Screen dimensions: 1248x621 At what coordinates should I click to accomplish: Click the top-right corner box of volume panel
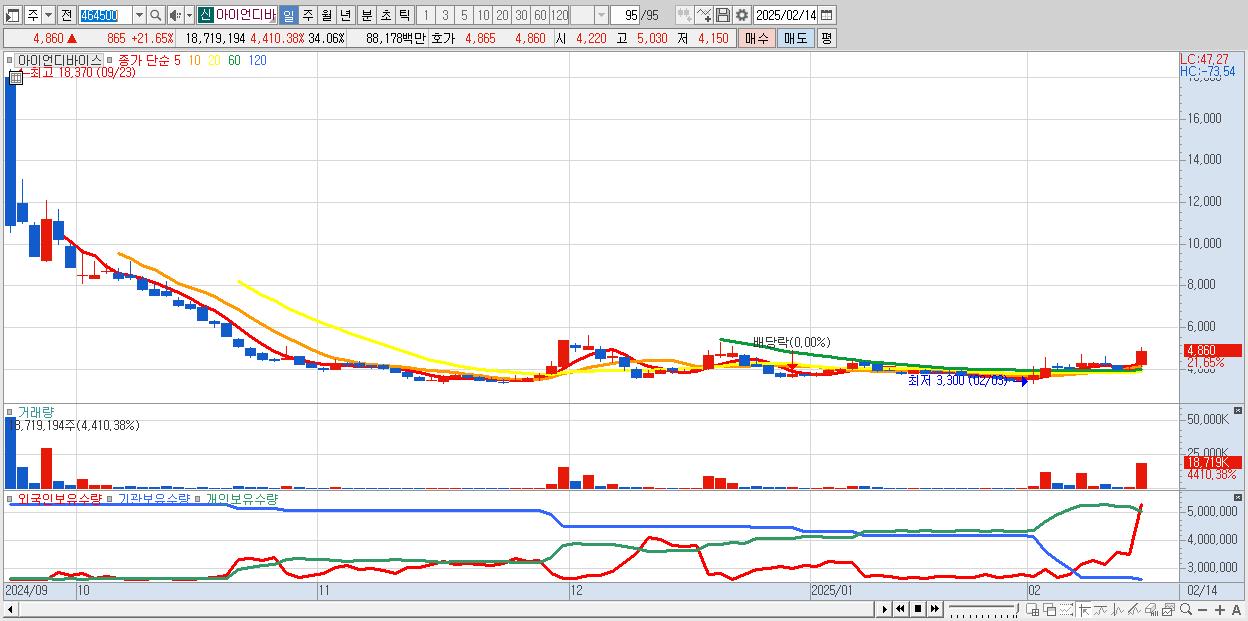pos(1237,411)
